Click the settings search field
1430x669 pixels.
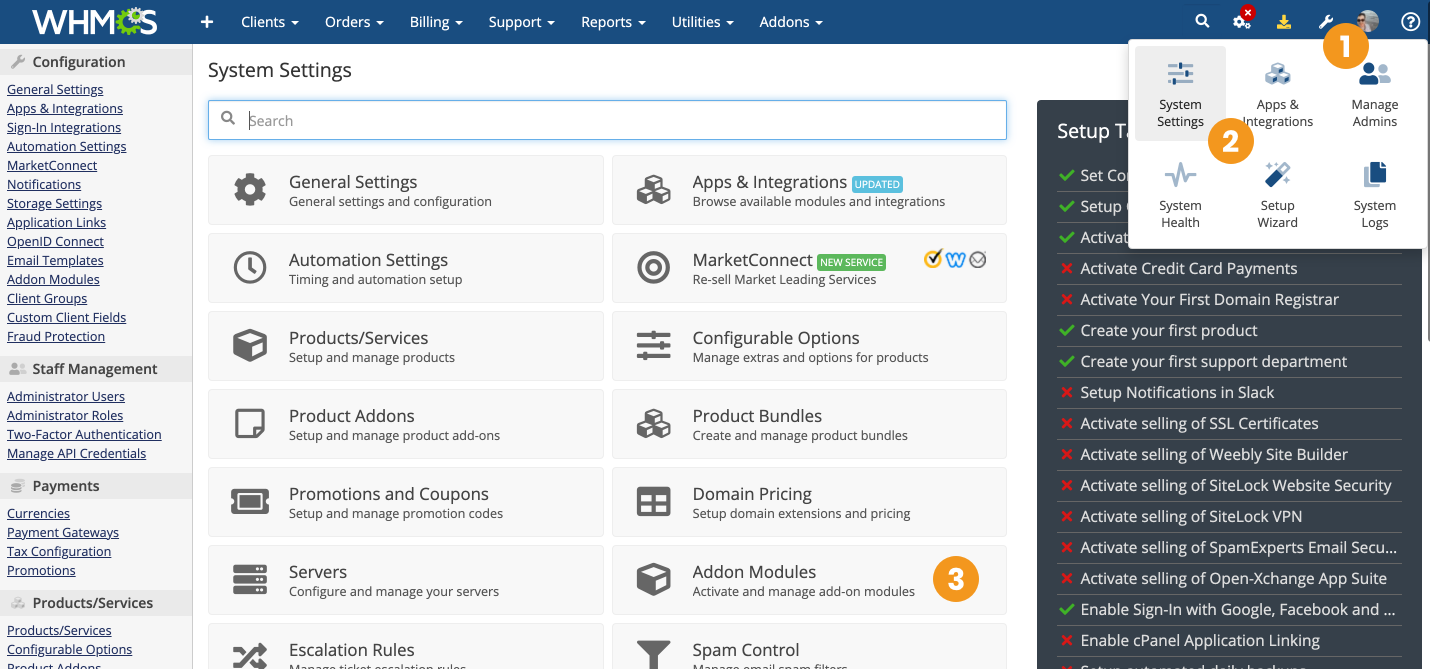(x=607, y=120)
